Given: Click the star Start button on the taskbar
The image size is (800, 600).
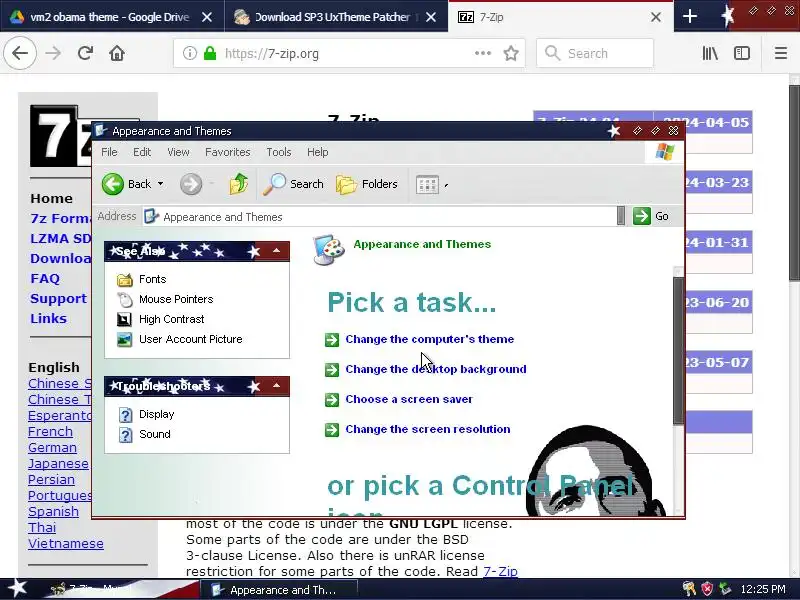Looking at the screenshot, I should pos(17,588).
